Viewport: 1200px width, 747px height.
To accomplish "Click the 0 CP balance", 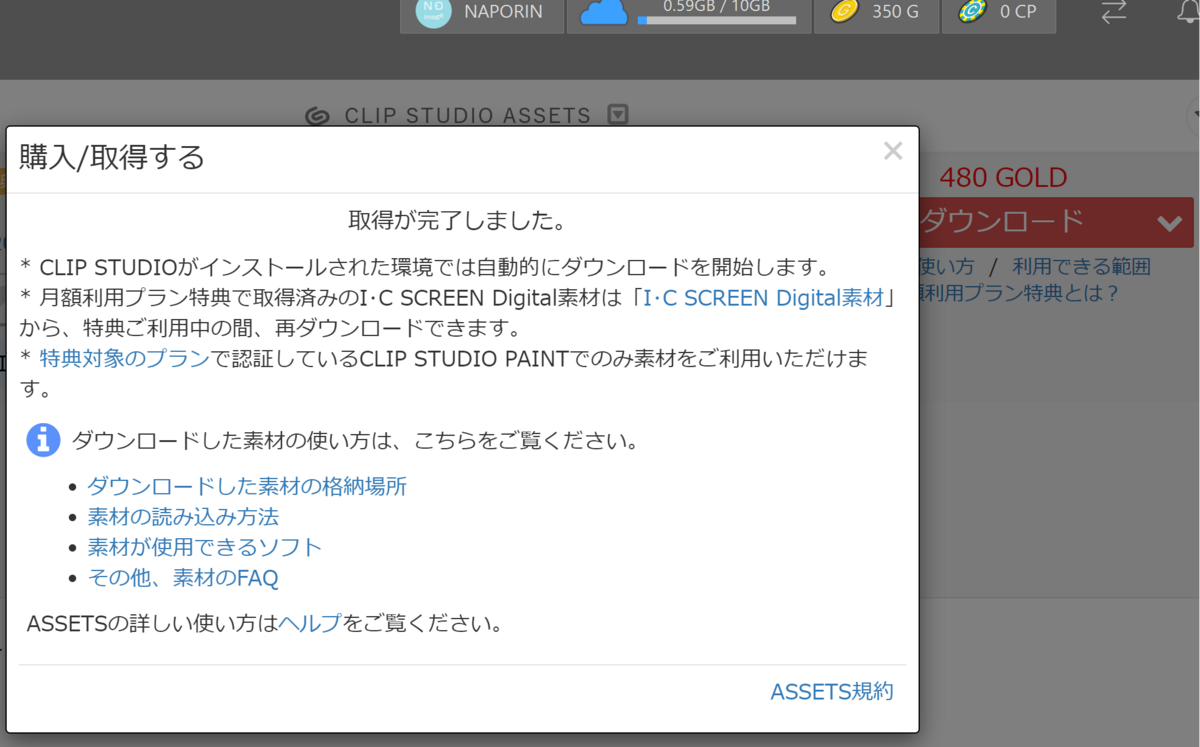I will (1018, 12).
